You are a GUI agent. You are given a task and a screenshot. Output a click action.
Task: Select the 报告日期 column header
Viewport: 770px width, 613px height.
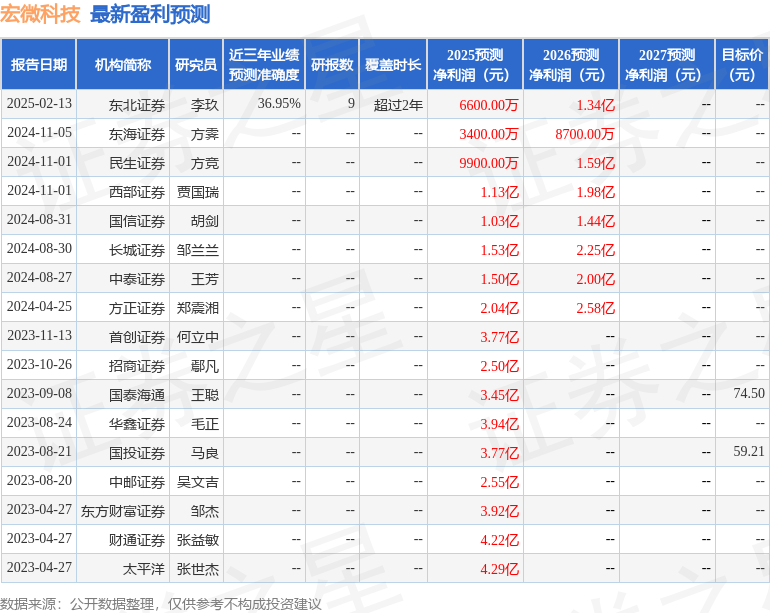[39, 64]
